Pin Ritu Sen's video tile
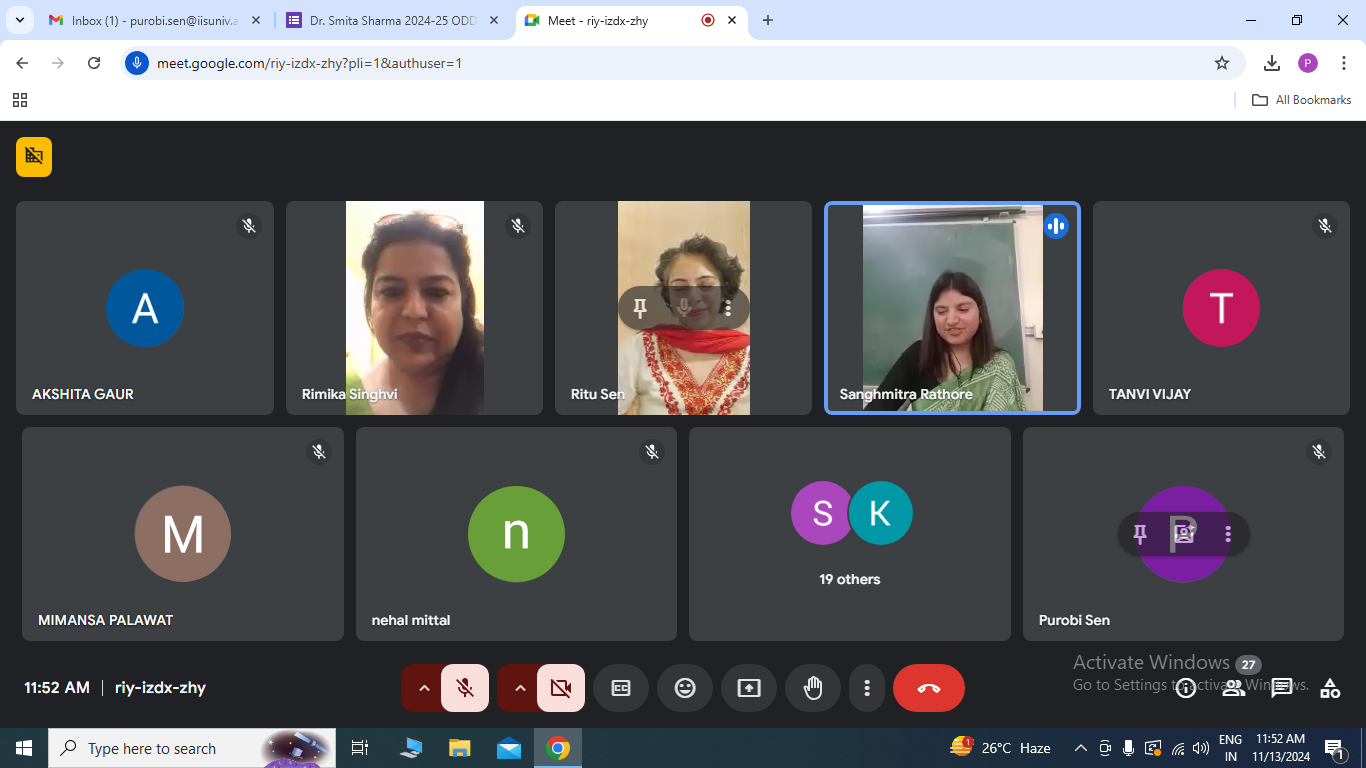This screenshot has width=1366, height=768. [641, 308]
